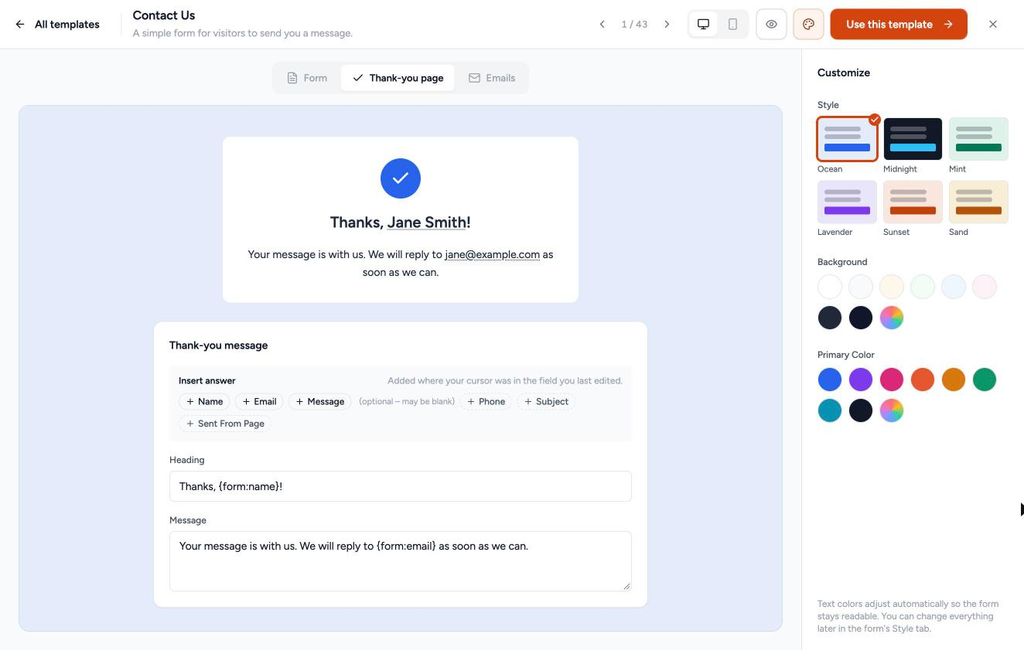Insert the Message answer chip
The height and width of the screenshot is (650, 1024).
[320, 402]
